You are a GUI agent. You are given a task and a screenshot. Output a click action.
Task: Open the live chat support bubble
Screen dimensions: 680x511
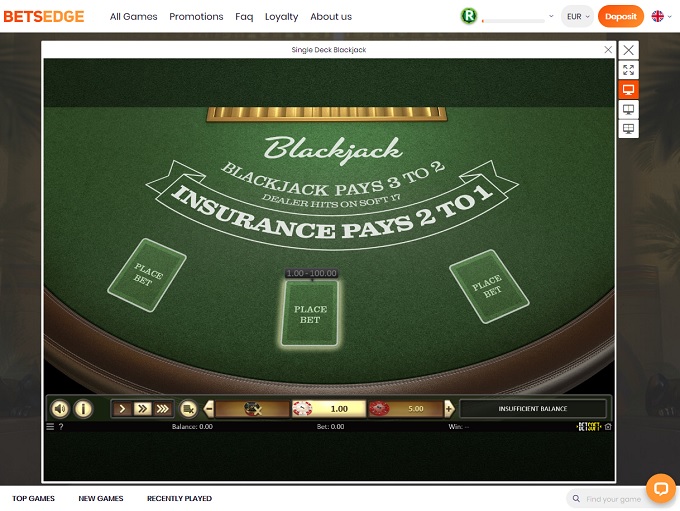click(660, 488)
